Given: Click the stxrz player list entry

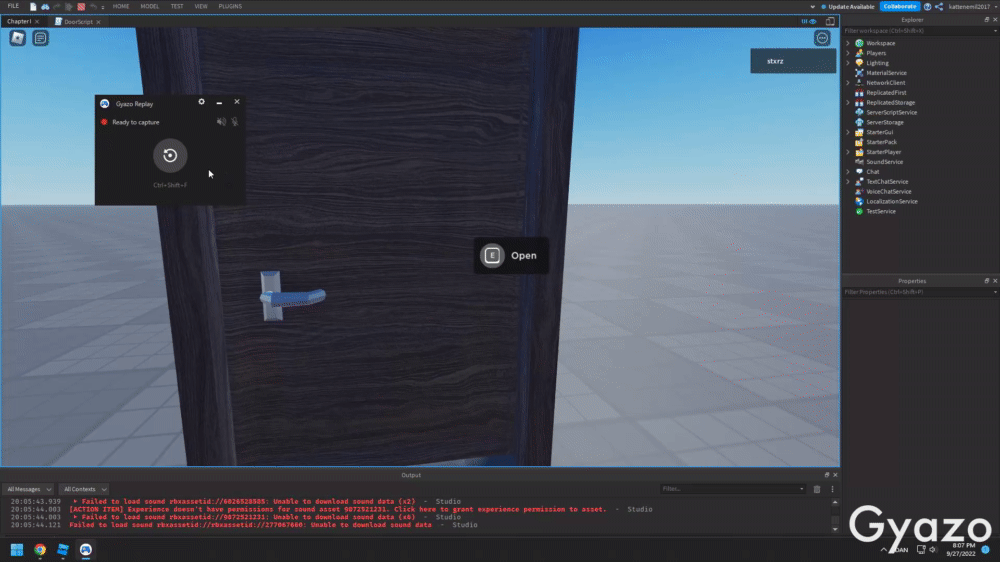Looking at the screenshot, I should click(x=793, y=61).
